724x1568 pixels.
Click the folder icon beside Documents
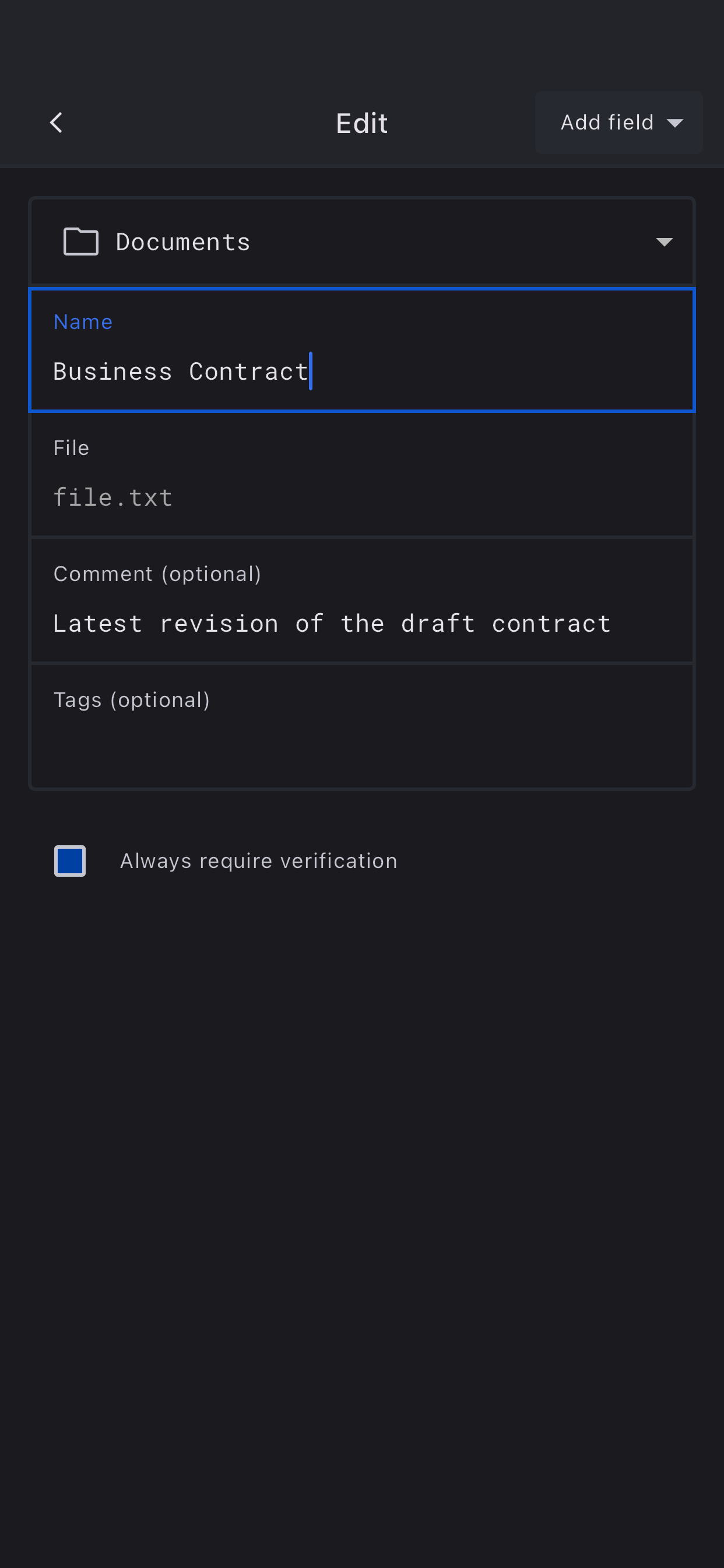81,242
